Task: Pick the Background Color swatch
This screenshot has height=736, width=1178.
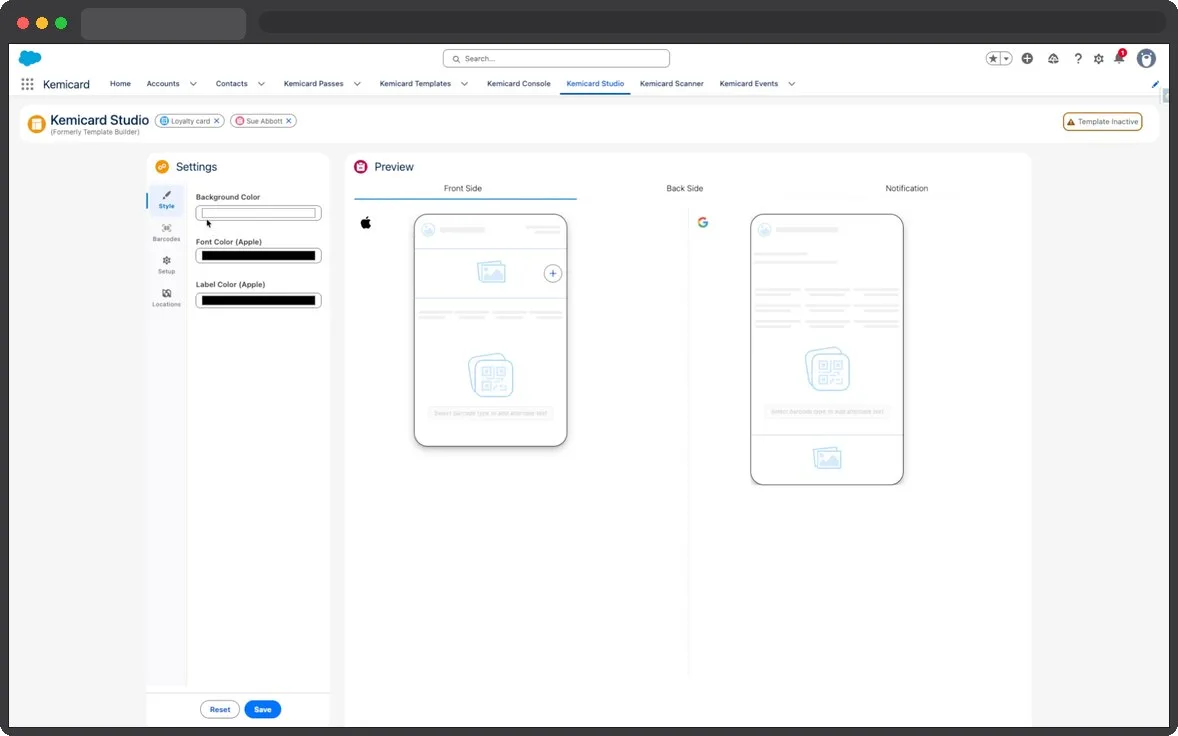Action: point(258,213)
